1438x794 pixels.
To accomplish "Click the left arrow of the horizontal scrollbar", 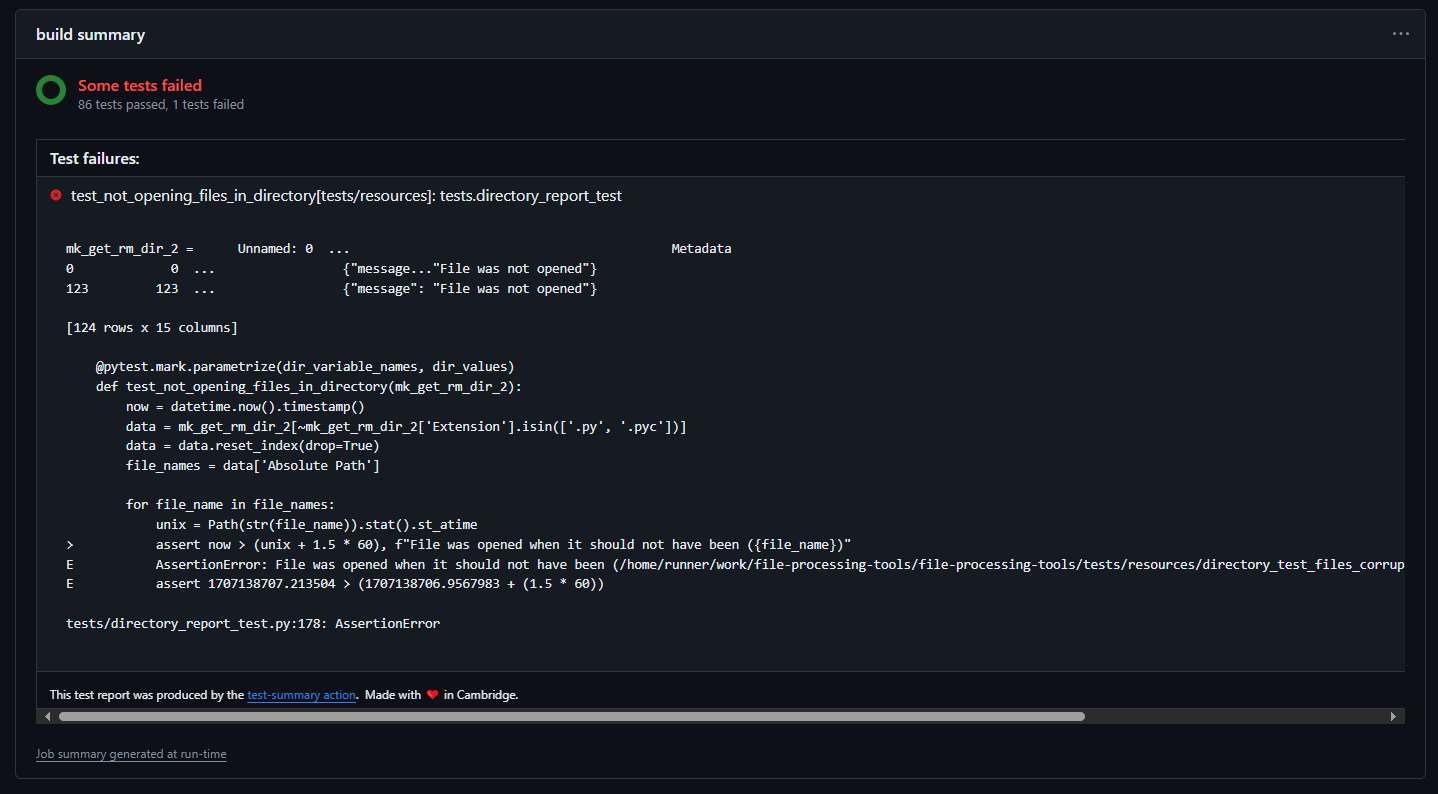I will (x=45, y=716).
